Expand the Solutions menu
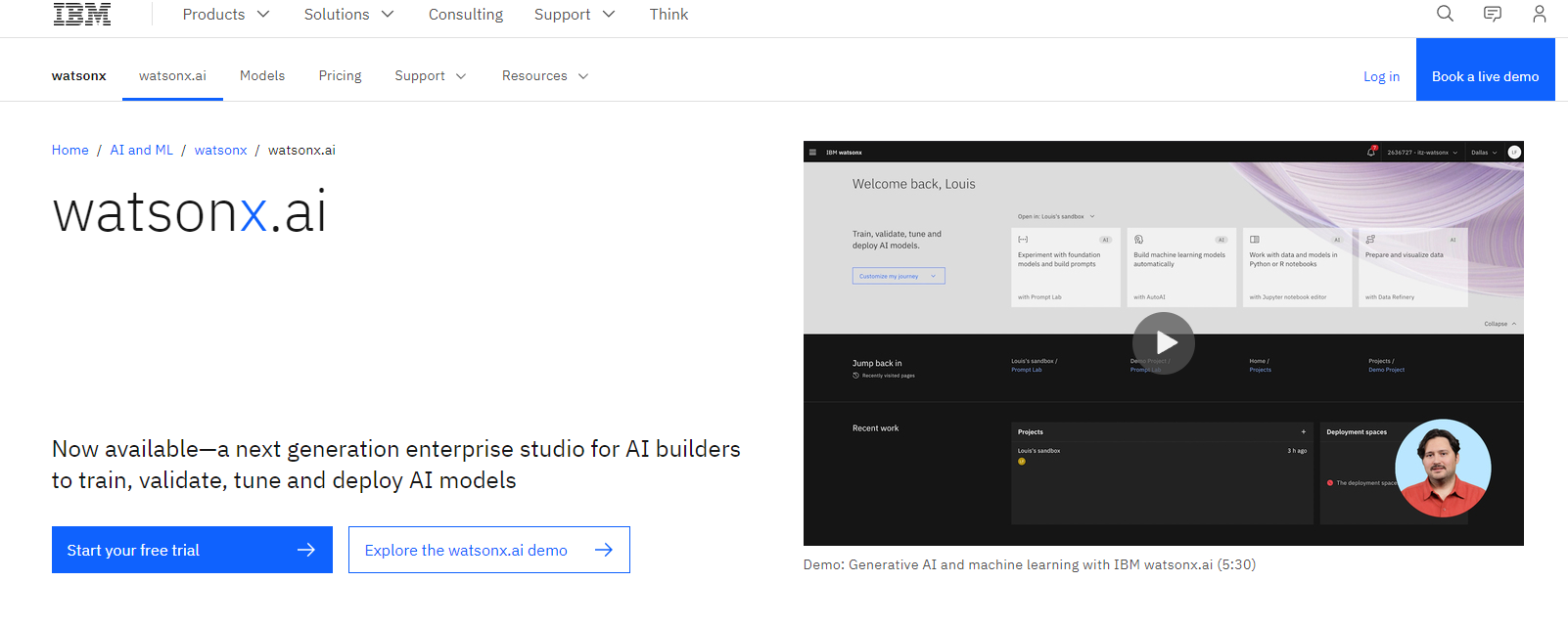 [x=349, y=14]
